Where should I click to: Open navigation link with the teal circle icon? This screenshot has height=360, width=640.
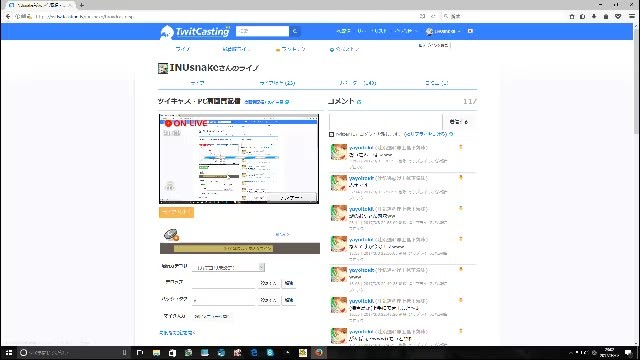coord(344,49)
